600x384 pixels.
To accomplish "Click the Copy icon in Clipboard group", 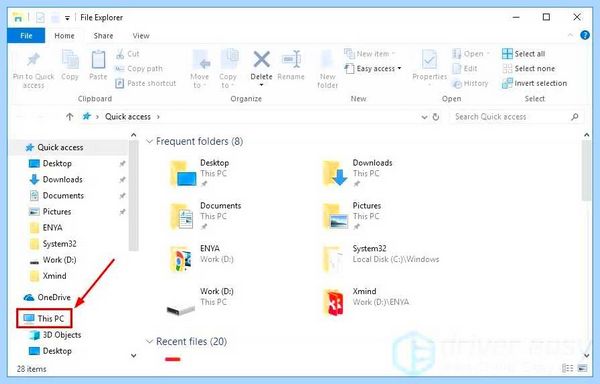I will [x=70, y=60].
